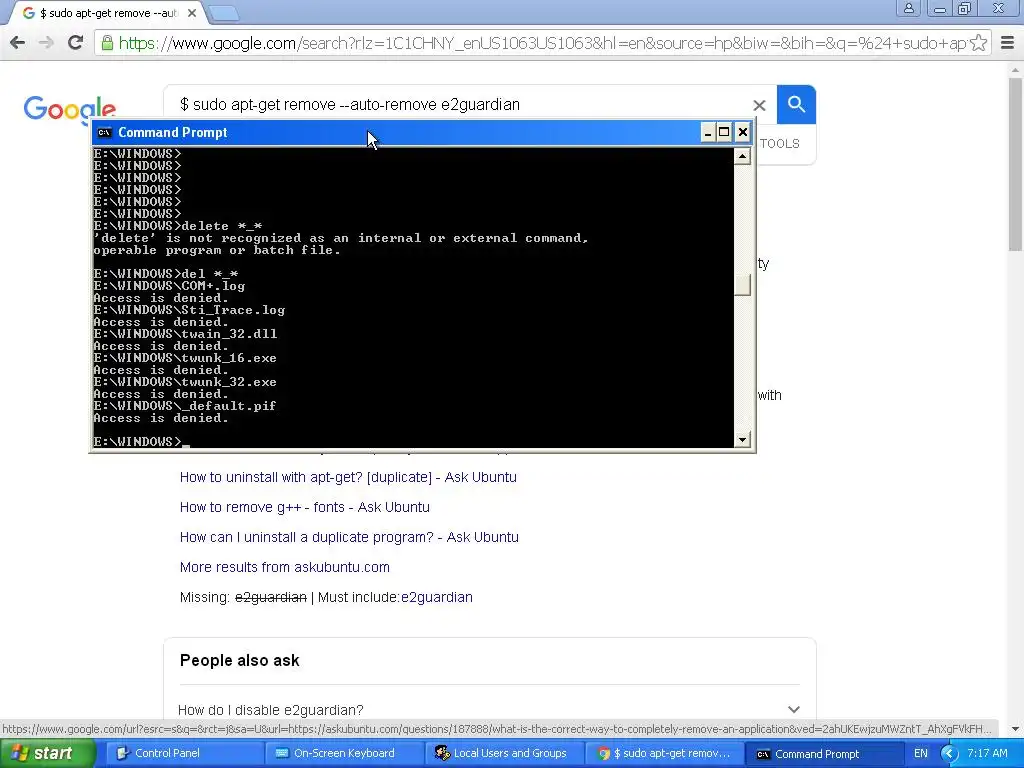Click 'E:\WINDOWS\COM+.log' line in console

click(x=169, y=285)
